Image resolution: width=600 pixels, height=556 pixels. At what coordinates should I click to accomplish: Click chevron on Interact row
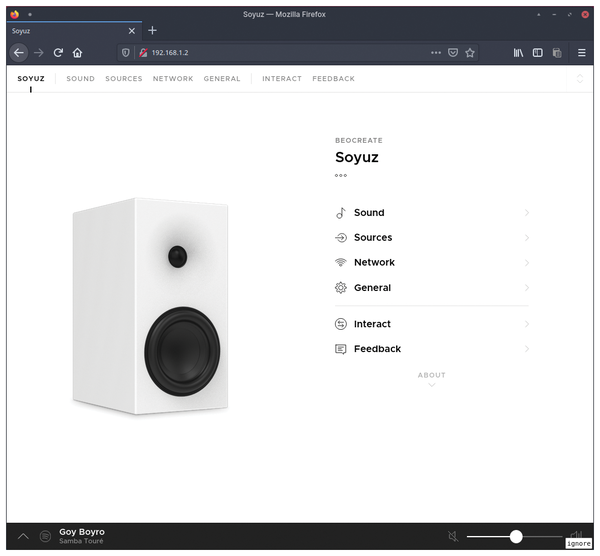(x=527, y=324)
